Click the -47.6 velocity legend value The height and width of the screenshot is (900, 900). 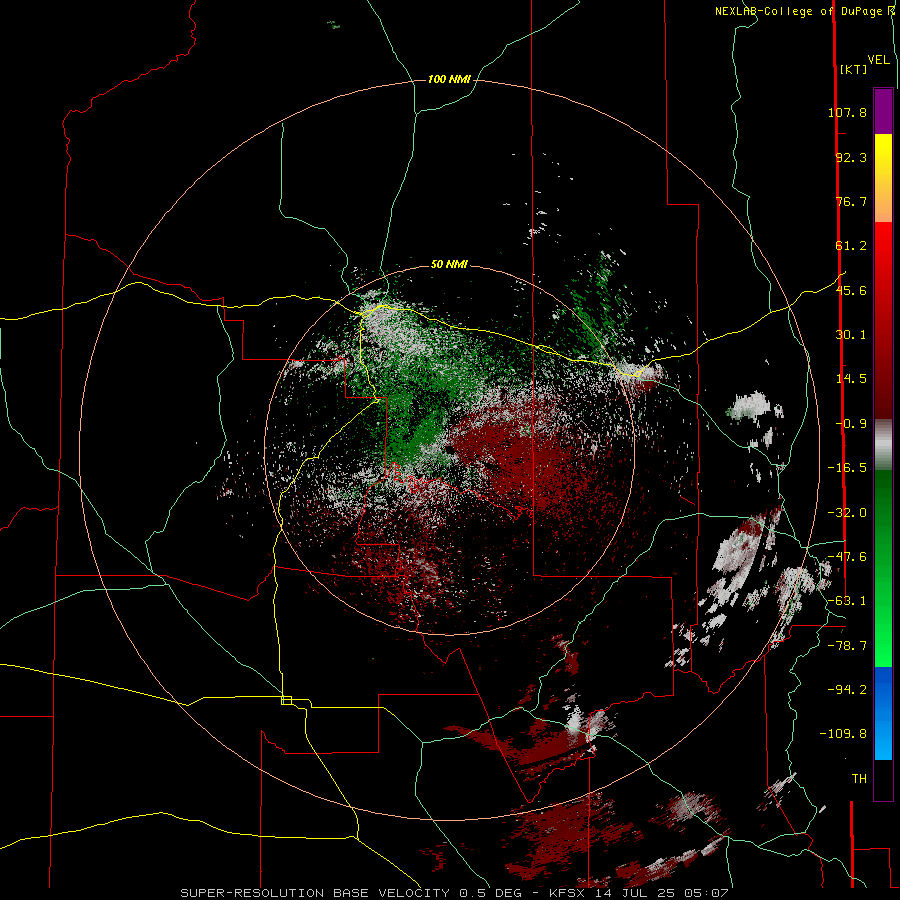pos(847,557)
